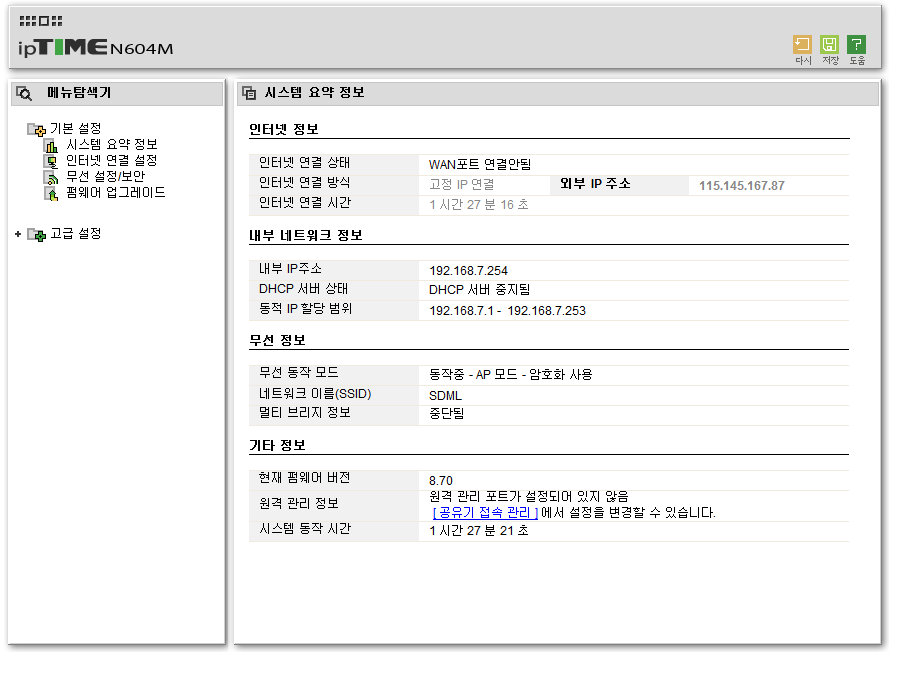Open 인터넷 연결 설정 menu item

(112, 160)
